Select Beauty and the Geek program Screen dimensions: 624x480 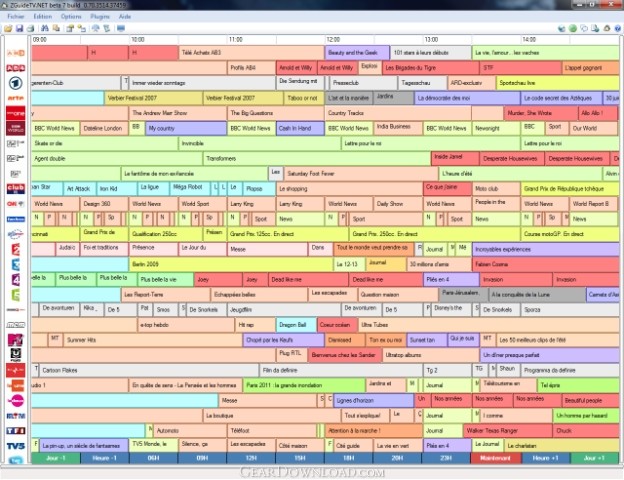click(x=357, y=53)
